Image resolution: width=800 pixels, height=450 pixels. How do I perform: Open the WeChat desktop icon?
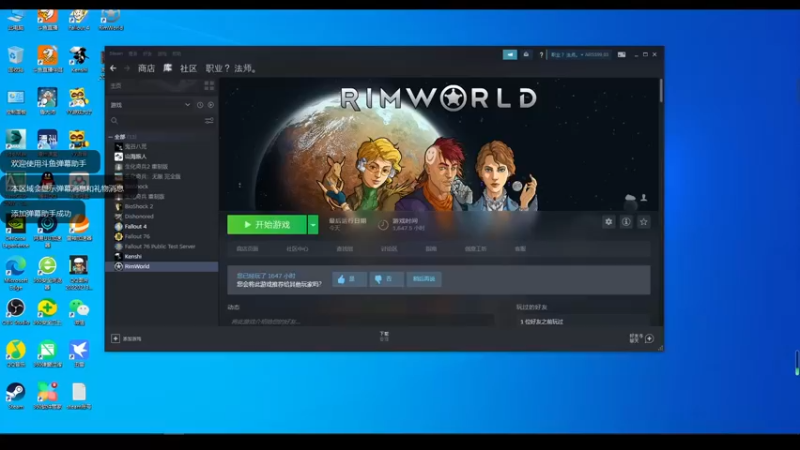79,311
